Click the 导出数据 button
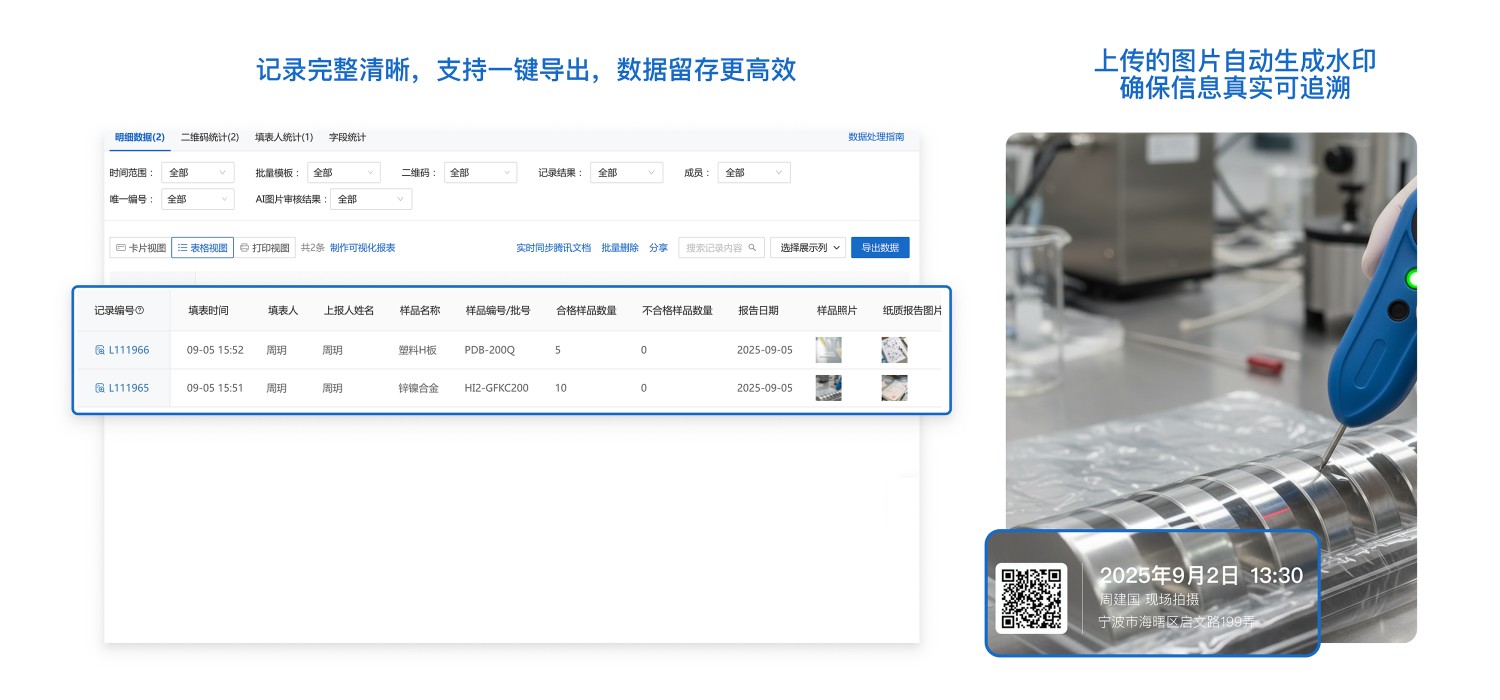This screenshot has width=1500, height=700. click(x=880, y=248)
